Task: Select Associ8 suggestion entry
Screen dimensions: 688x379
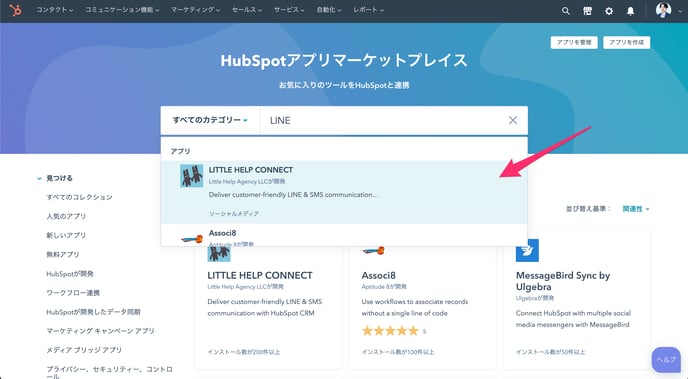Action: (344, 235)
